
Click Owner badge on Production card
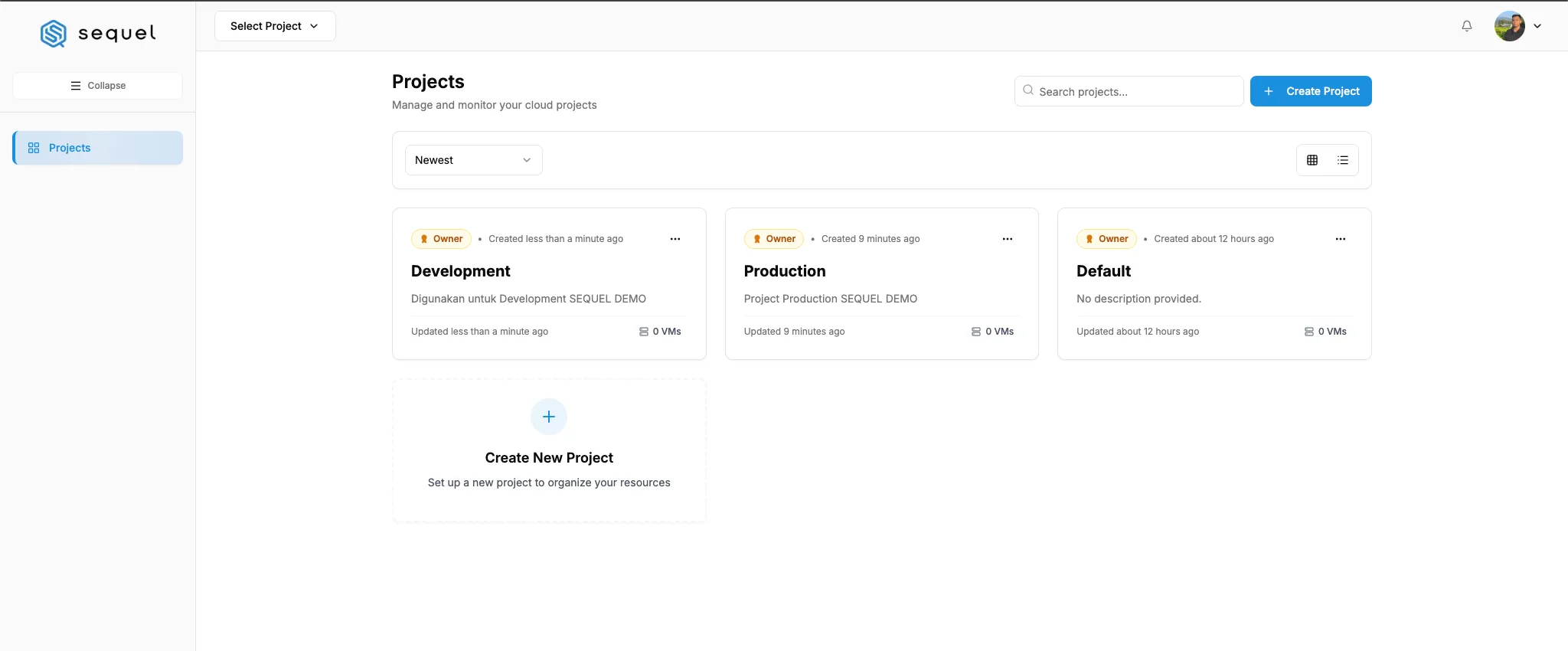774,239
